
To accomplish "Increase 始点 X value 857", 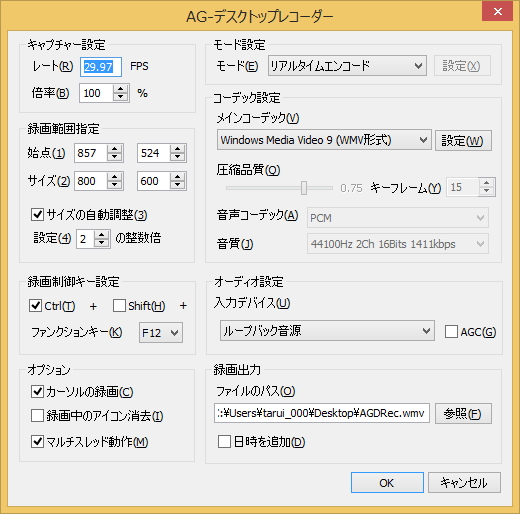I will coord(114,149).
